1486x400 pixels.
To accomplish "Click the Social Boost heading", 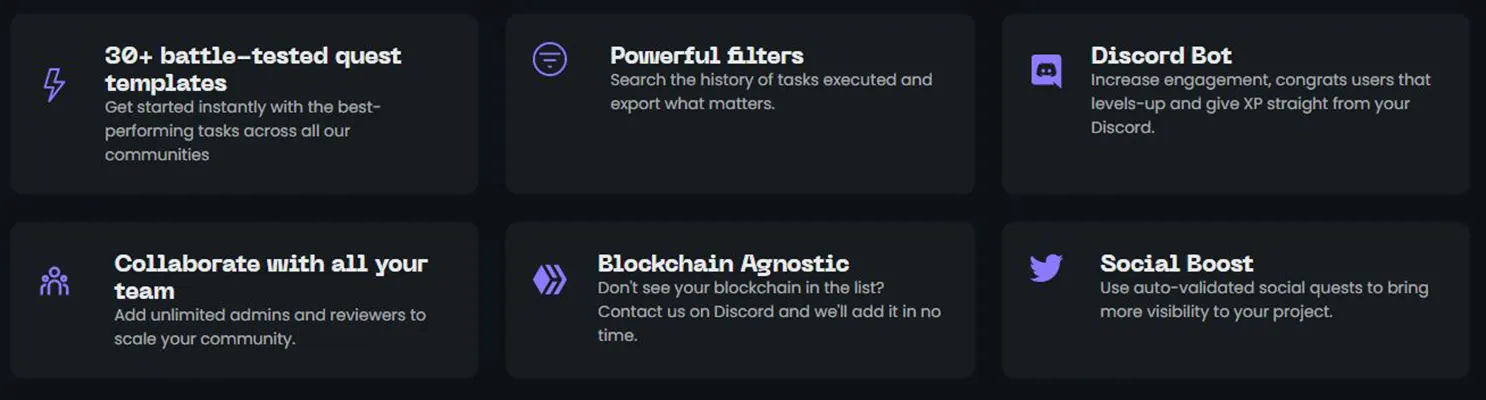I will 1176,264.
